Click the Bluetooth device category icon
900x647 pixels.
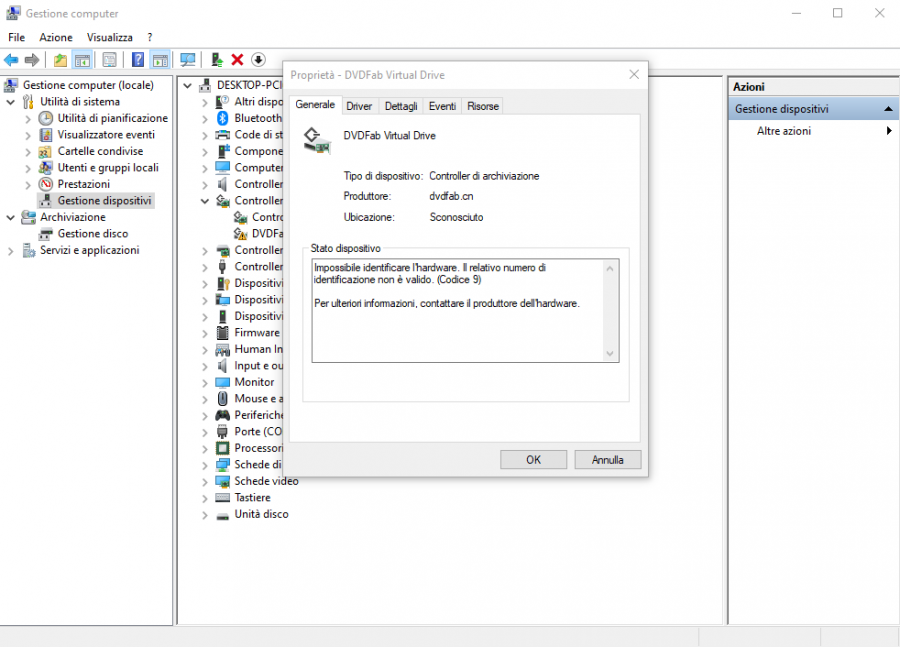click(x=223, y=118)
